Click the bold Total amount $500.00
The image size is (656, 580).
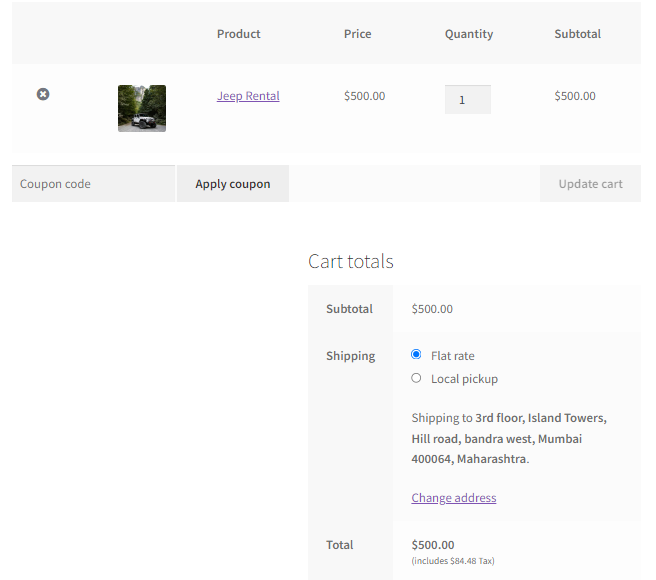point(433,545)
